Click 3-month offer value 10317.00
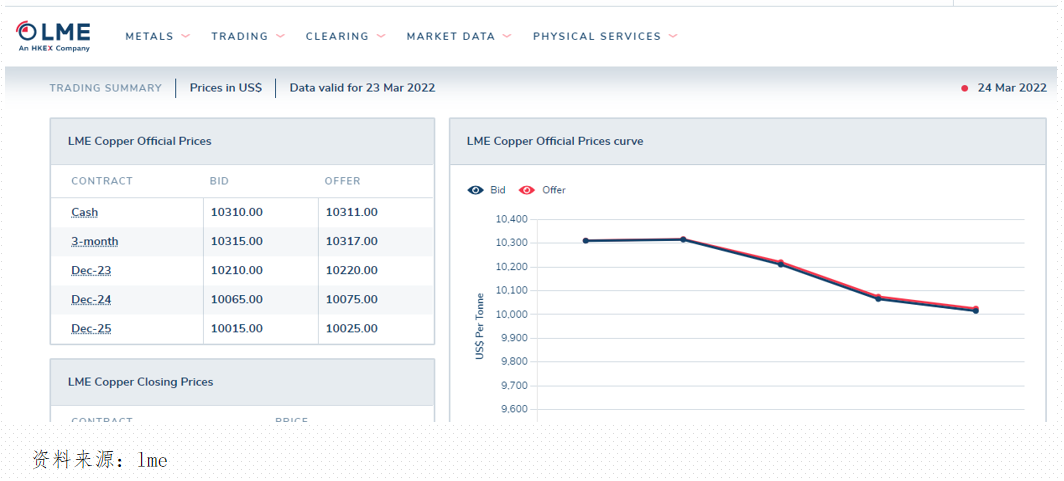The image size is (1064, 481). click(x=352, y=242)
